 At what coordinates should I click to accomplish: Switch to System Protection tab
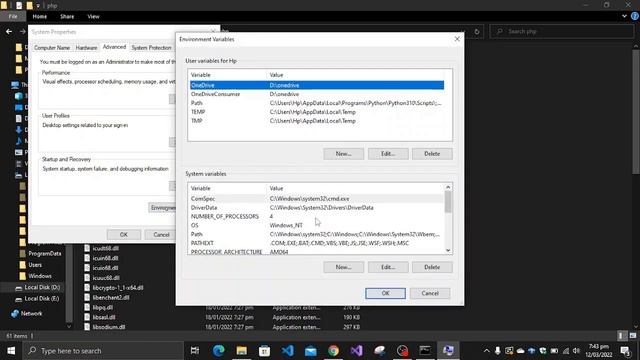(151, 48)
